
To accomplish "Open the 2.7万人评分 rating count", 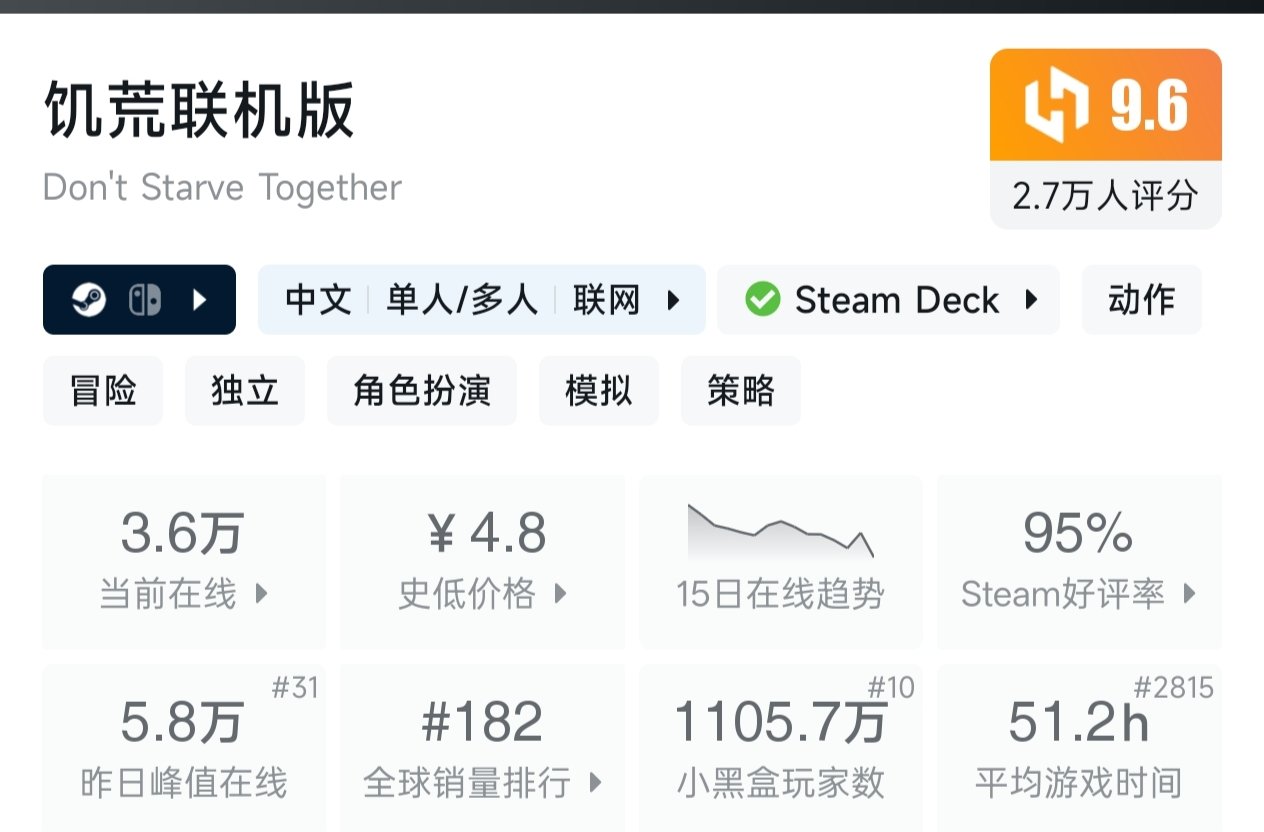I will [x=1105, y=196].
